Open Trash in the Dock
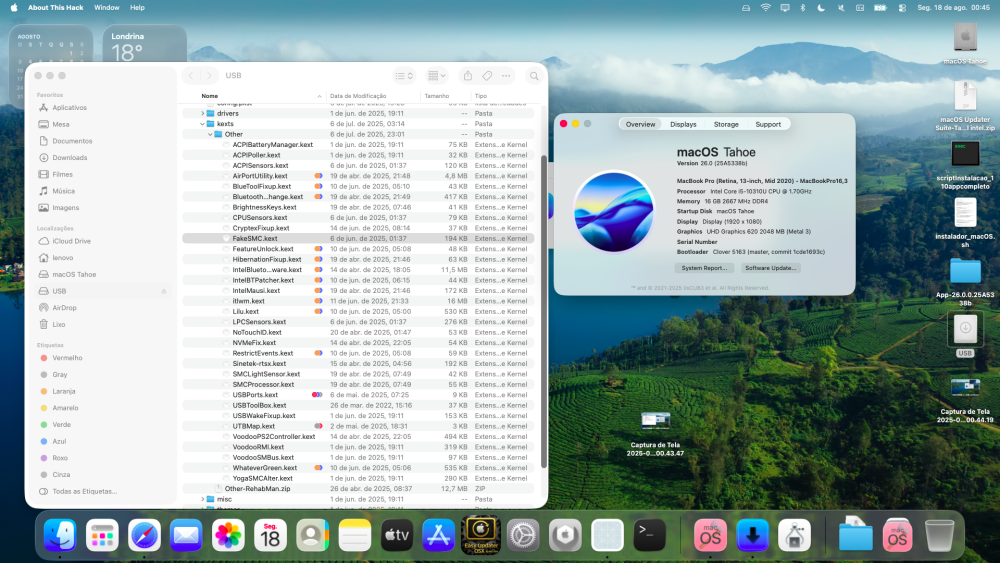Image resolution: width=1000 pixels, height=563 pixels. click(x=939, y=535)
